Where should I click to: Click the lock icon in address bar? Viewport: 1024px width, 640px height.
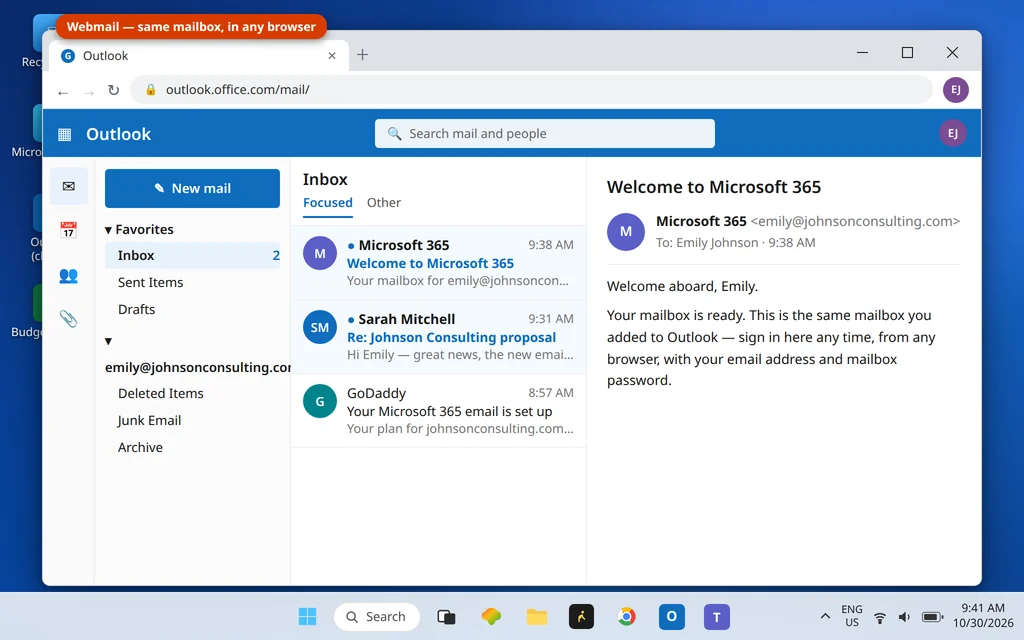150,89
